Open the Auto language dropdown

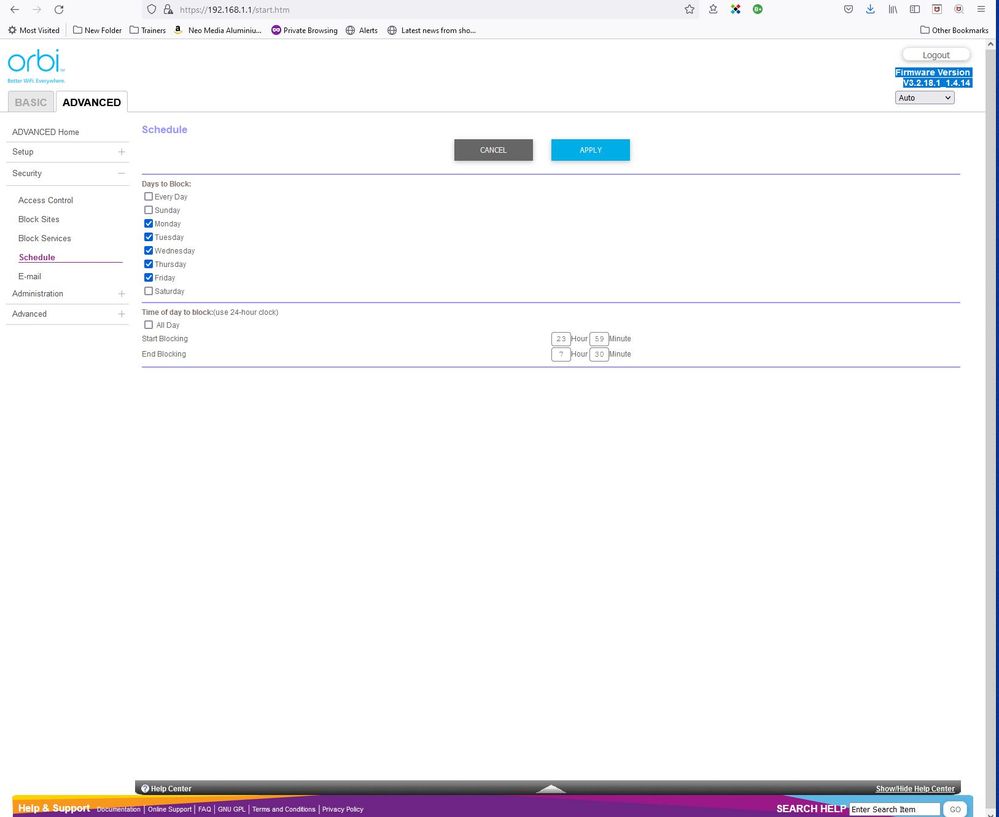pos(923,97)
